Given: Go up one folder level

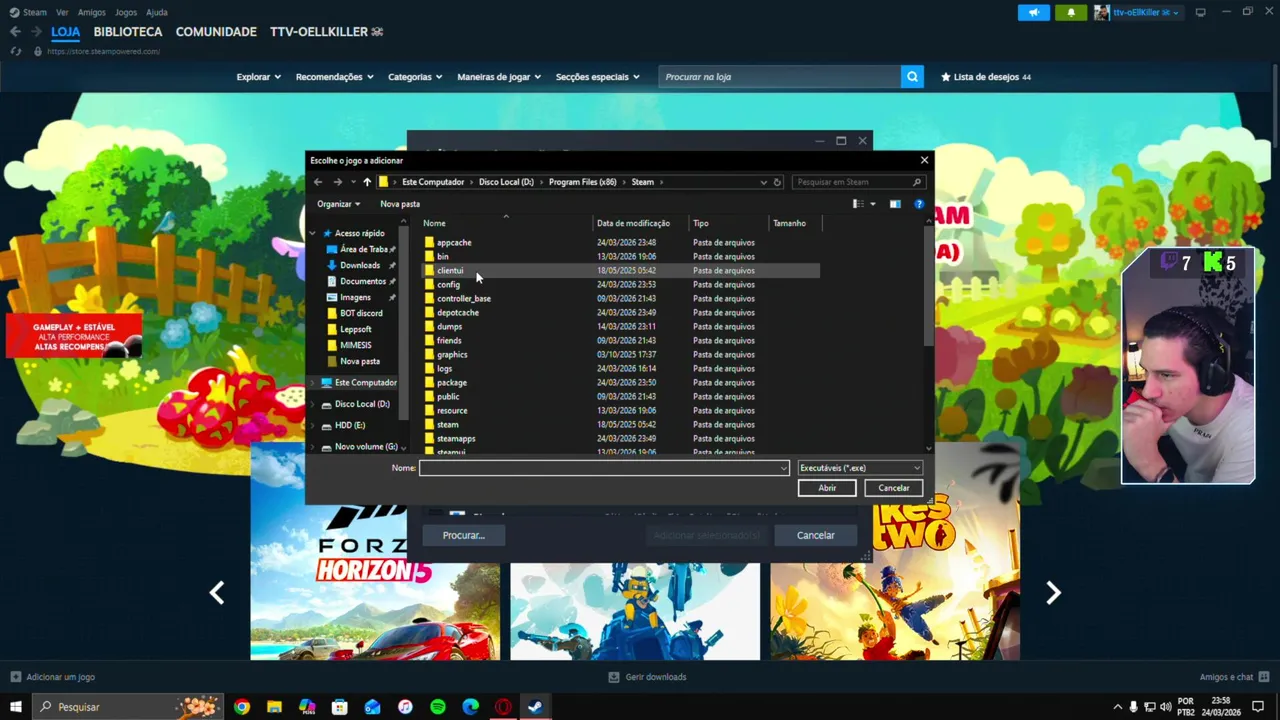Looking at the screenshot, I should [367, 182].
